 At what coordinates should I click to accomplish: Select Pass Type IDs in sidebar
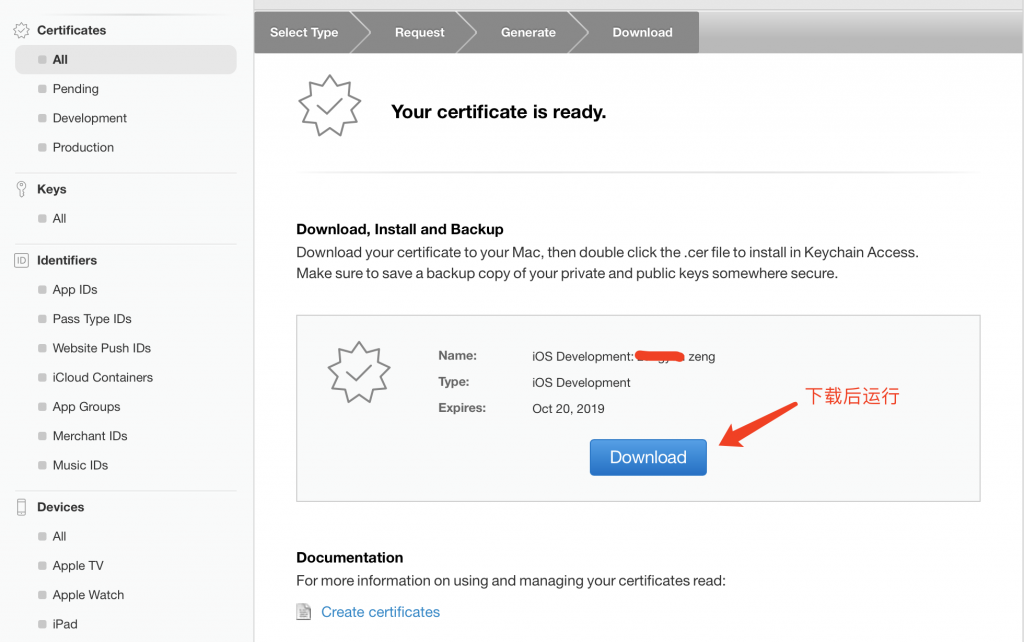92,319
